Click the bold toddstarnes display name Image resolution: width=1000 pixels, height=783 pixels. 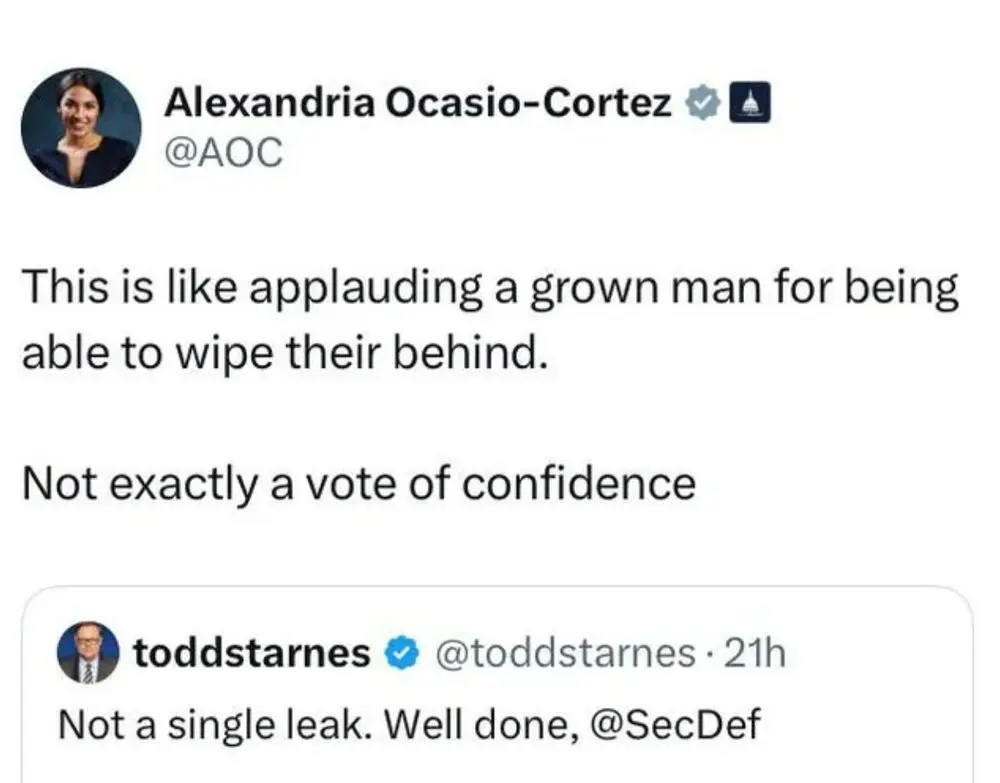point(252,653)
